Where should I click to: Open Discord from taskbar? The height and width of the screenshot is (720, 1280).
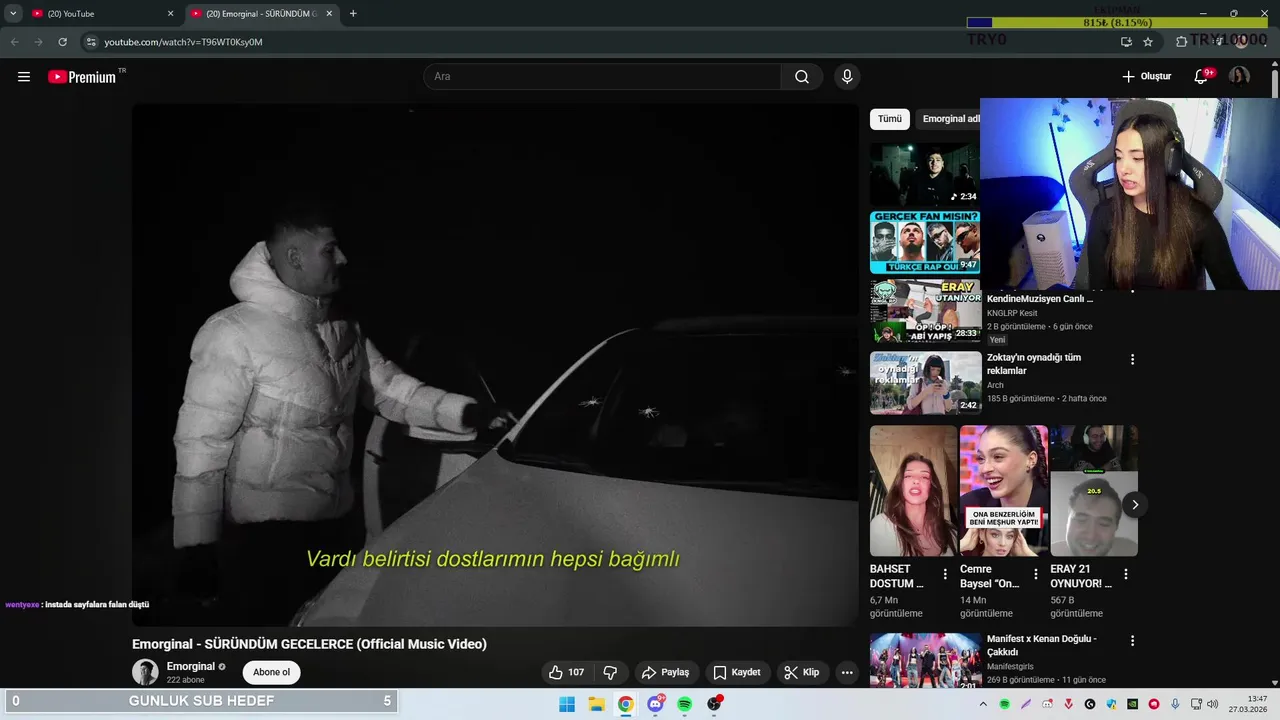pyautogui.click(x=655, y=704)
